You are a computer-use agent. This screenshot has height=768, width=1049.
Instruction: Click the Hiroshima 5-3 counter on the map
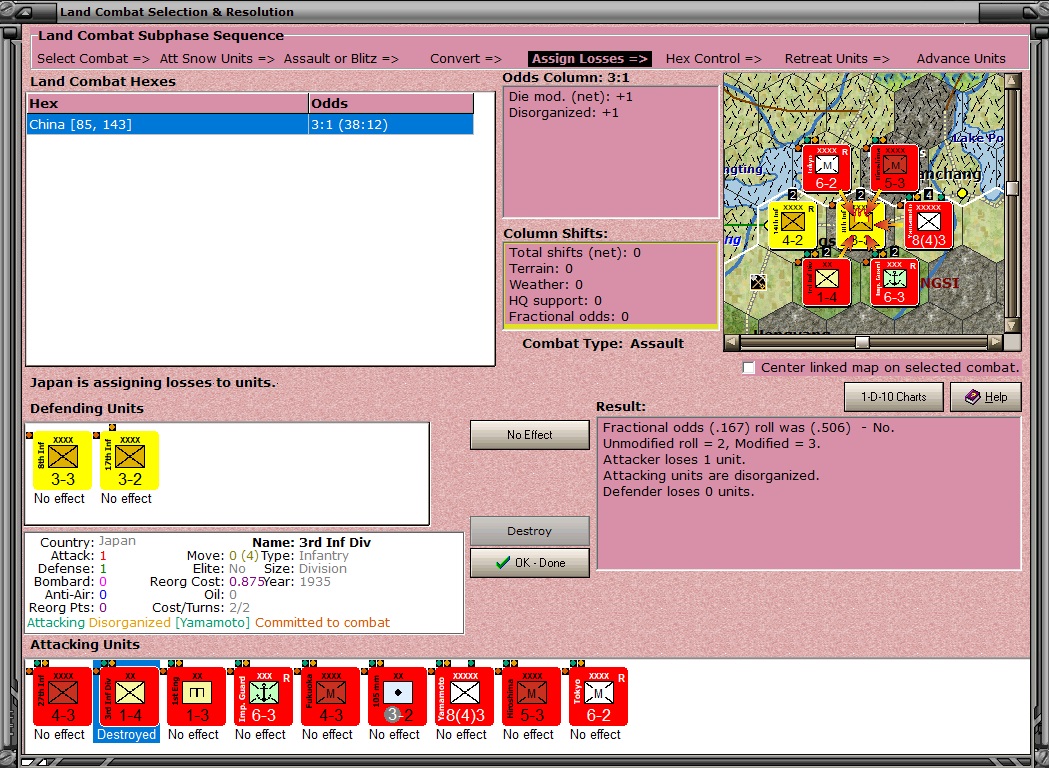click(x=894, y=168)
